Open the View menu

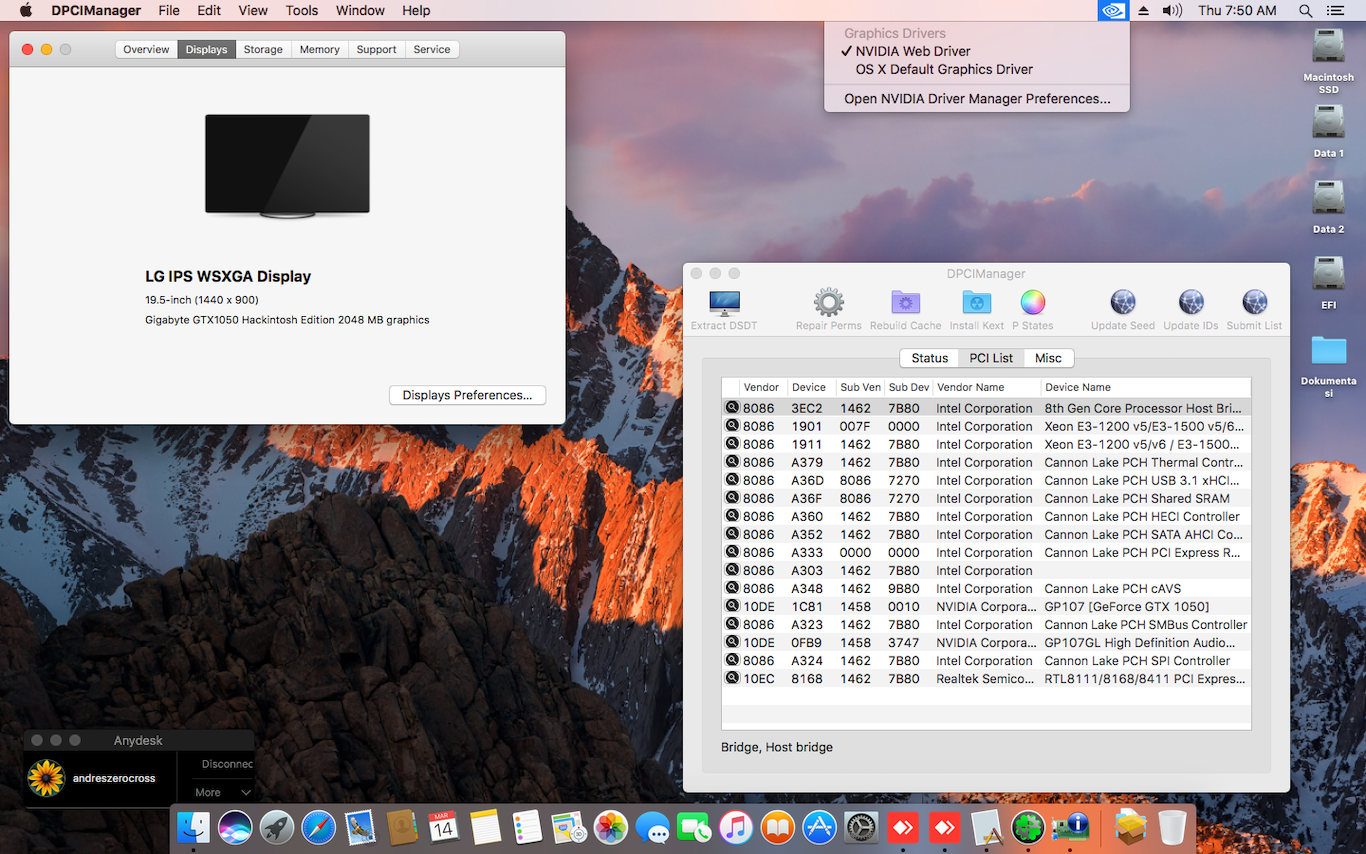[x=253, y=11]
